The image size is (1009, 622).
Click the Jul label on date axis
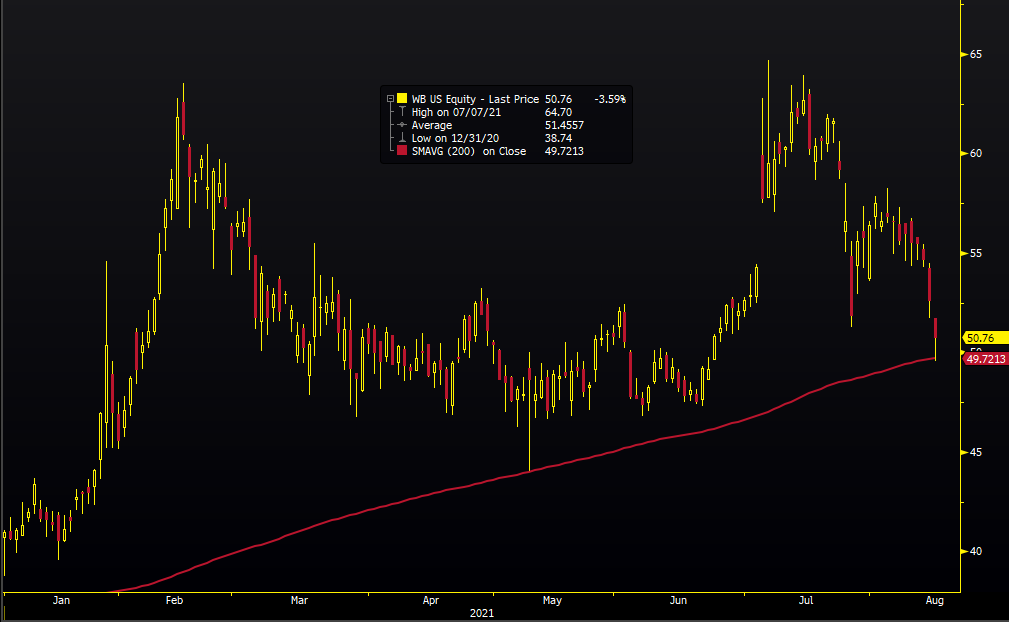(806, 600)
